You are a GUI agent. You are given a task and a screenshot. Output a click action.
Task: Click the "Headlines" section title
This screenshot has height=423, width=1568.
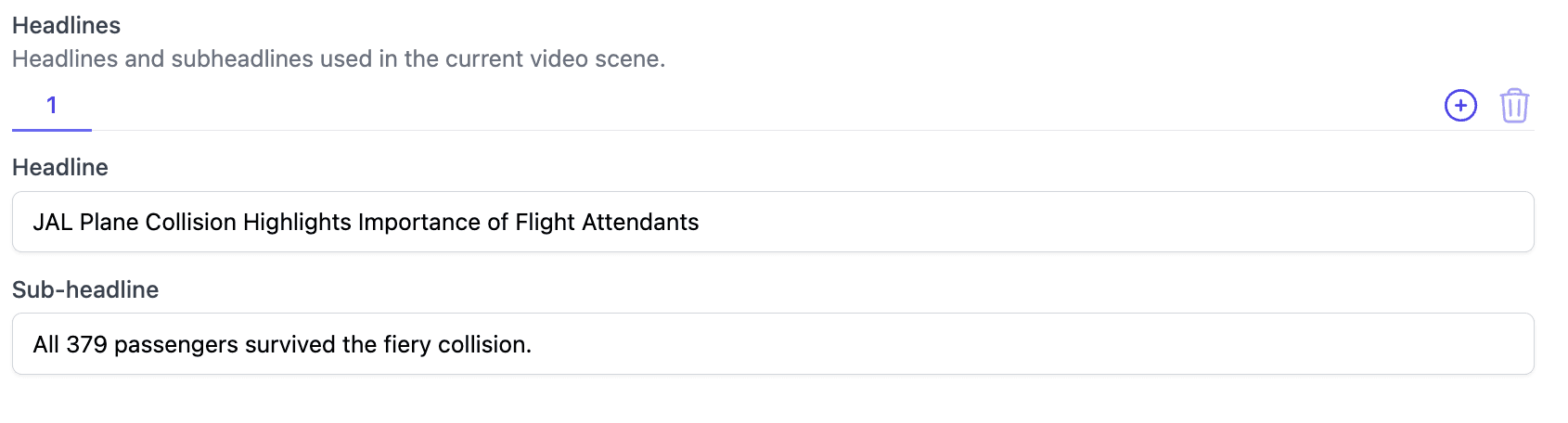tap(67, 26)
